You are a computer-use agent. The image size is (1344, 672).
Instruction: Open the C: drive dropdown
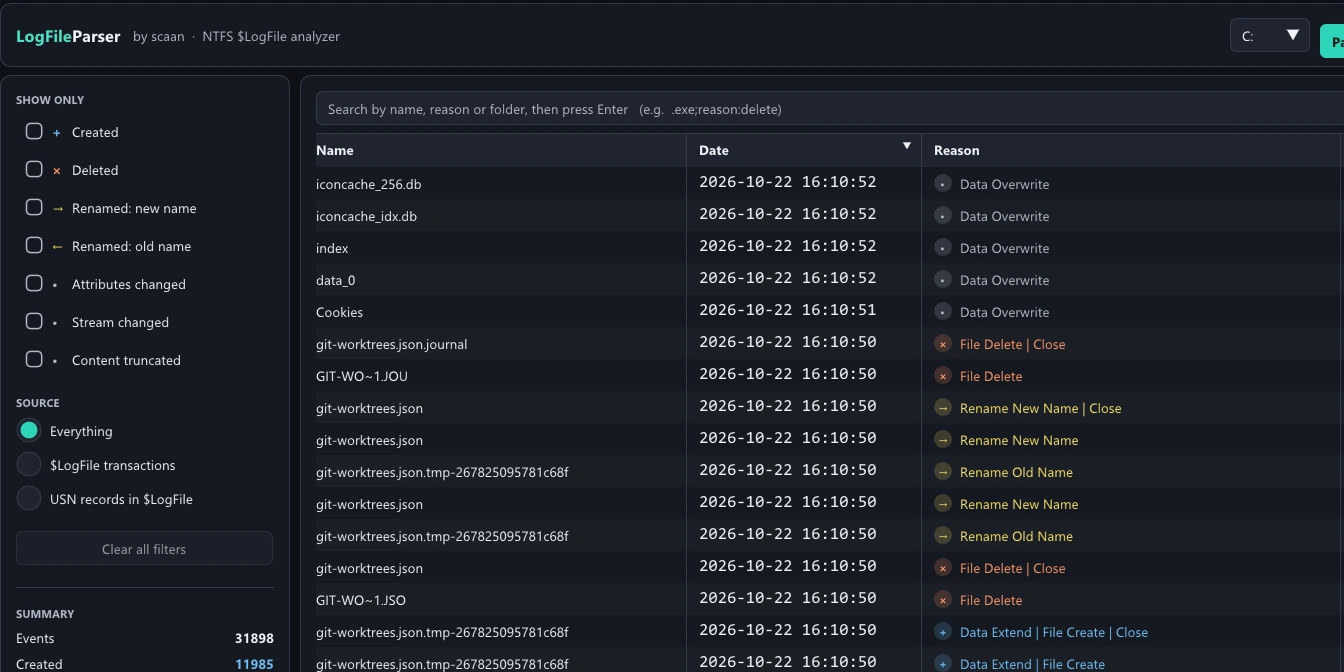coord(1269,36)
